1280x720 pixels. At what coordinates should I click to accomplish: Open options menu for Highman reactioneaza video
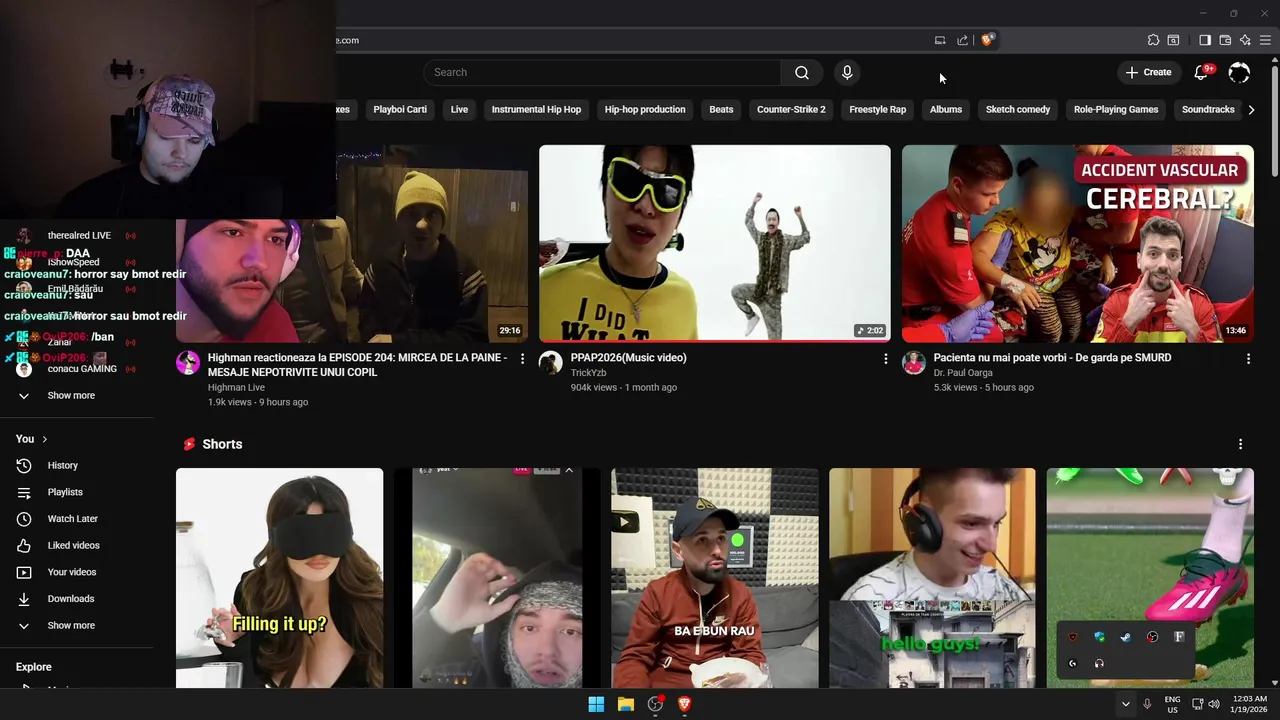(522, 358)
